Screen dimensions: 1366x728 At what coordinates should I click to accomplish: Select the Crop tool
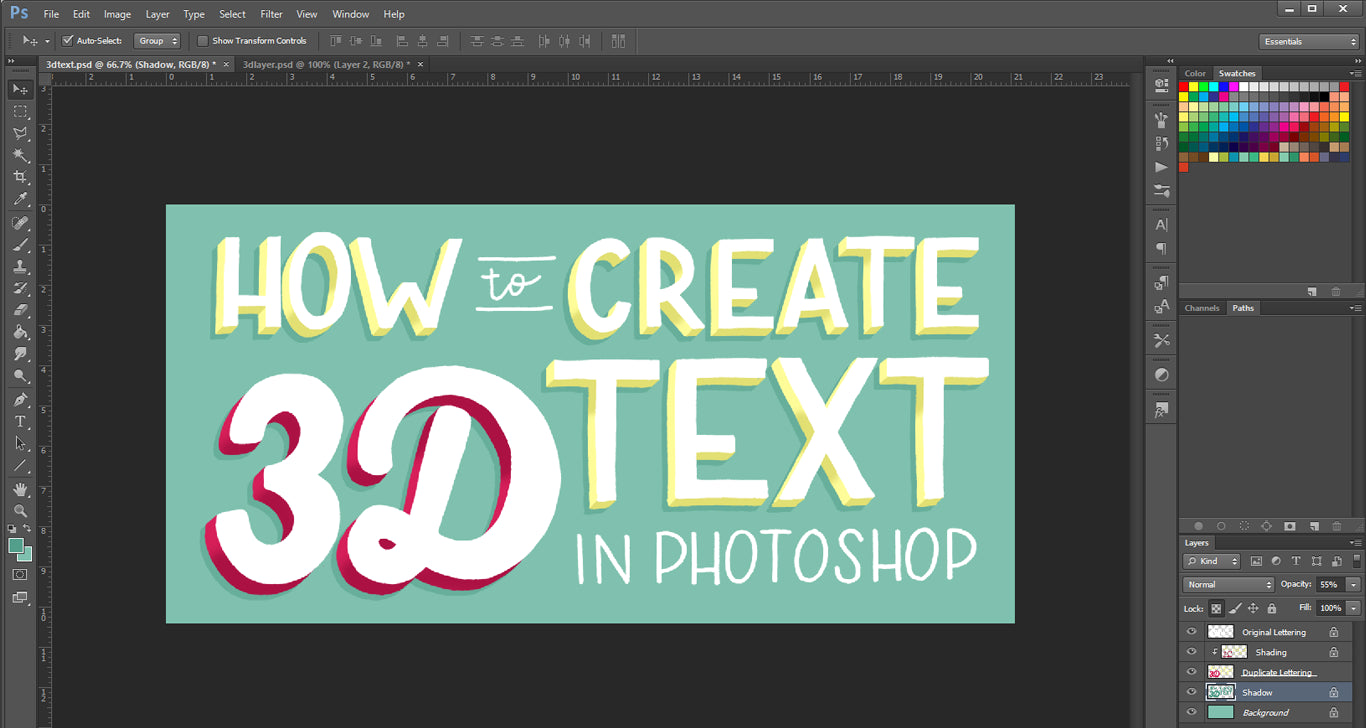click(20, 177)
